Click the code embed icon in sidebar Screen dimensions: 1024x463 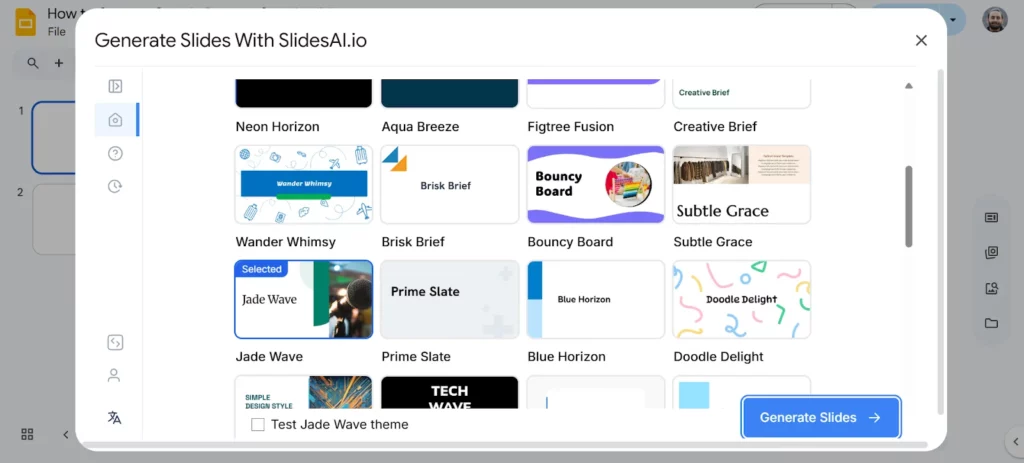[x=115, y=343]
